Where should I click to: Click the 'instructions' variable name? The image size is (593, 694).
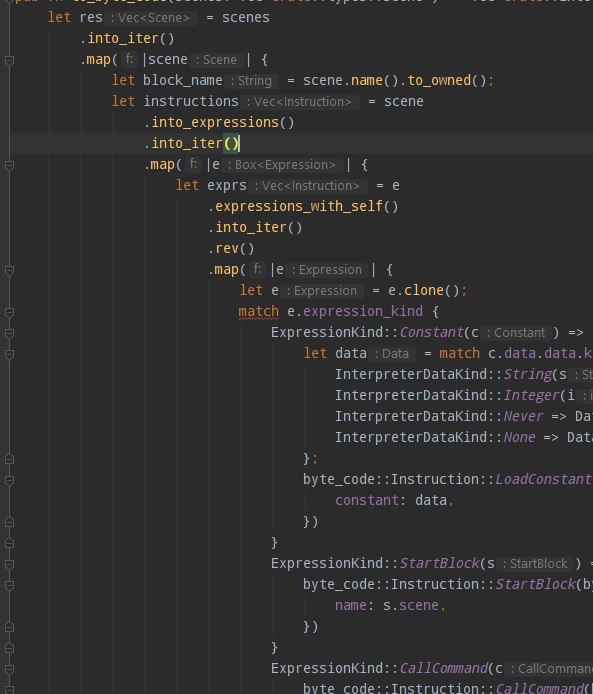pos(191,101)
